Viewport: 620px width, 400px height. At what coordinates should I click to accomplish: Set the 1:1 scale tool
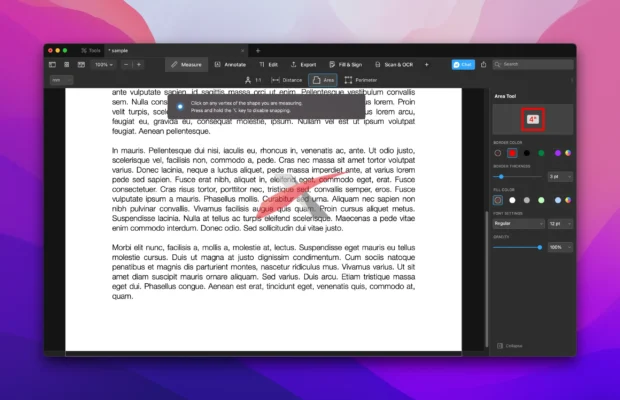pyautogui.click(x=253, y=80)
